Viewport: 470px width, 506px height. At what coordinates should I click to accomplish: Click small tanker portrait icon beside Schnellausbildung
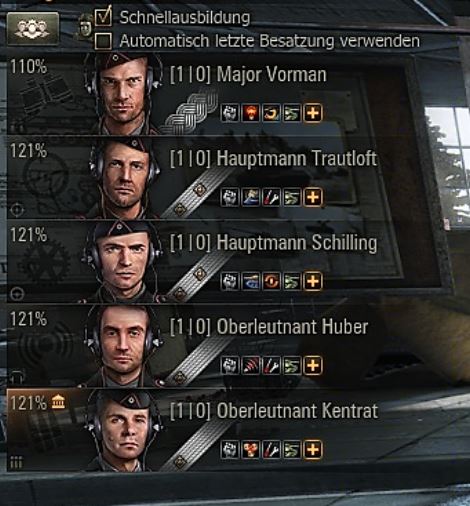(x=85, y=28)
